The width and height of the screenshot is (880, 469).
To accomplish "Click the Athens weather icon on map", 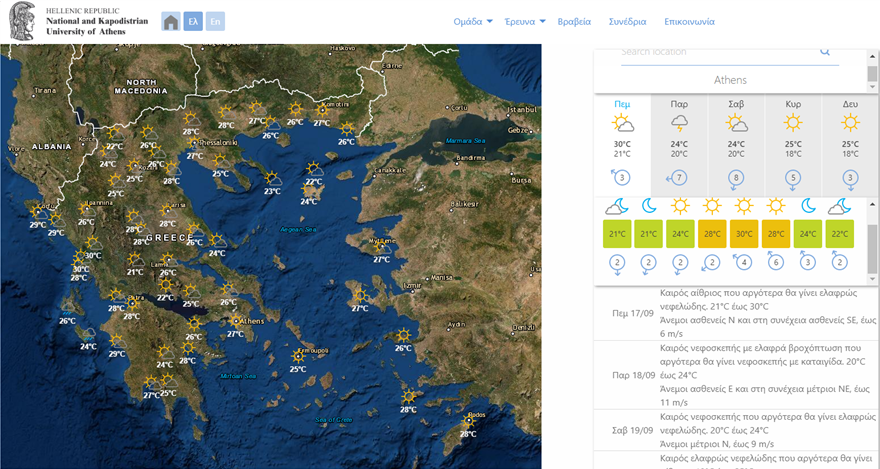I will tap(234, 322).
